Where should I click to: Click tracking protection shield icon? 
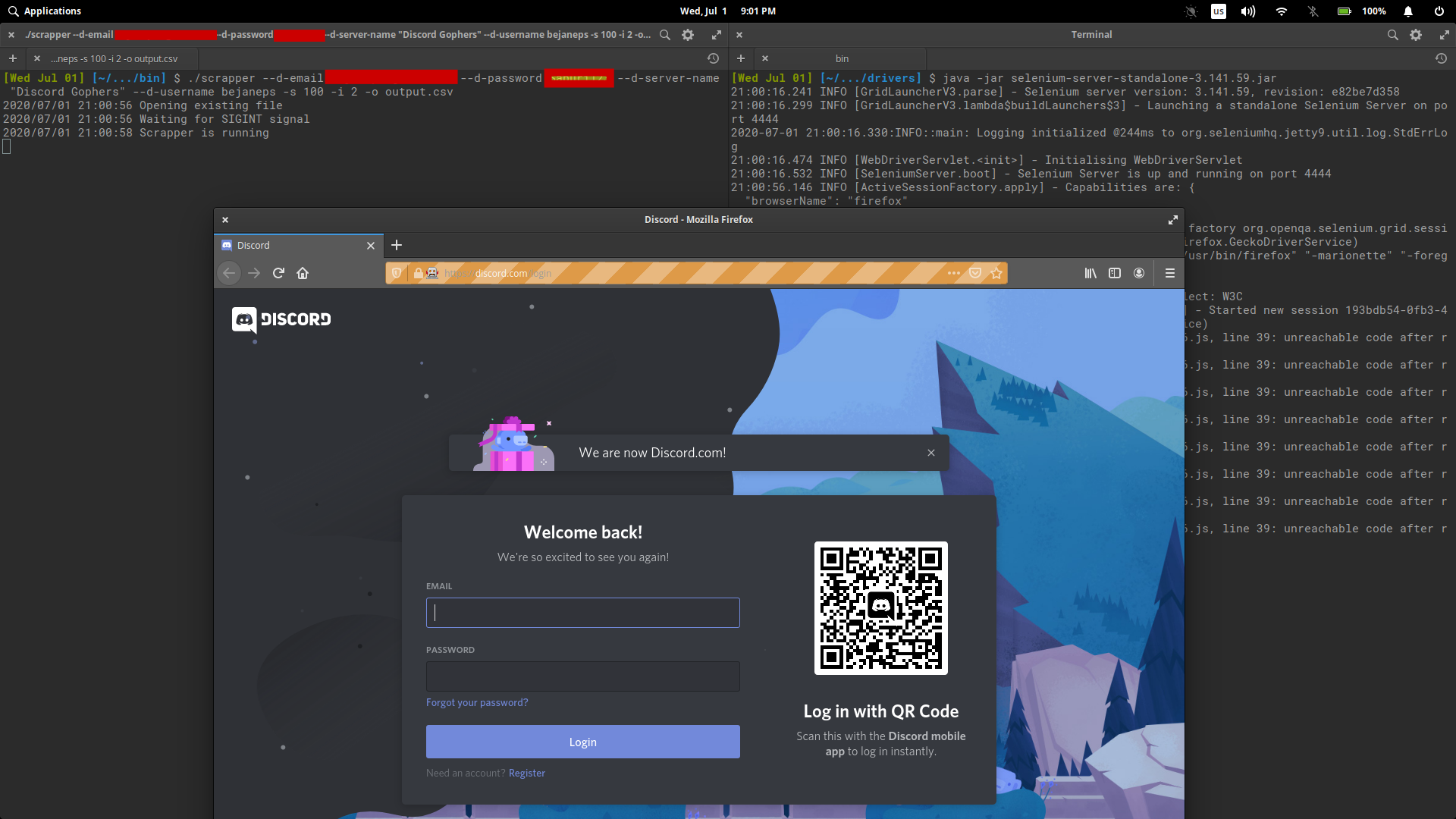tap(397, 273)
